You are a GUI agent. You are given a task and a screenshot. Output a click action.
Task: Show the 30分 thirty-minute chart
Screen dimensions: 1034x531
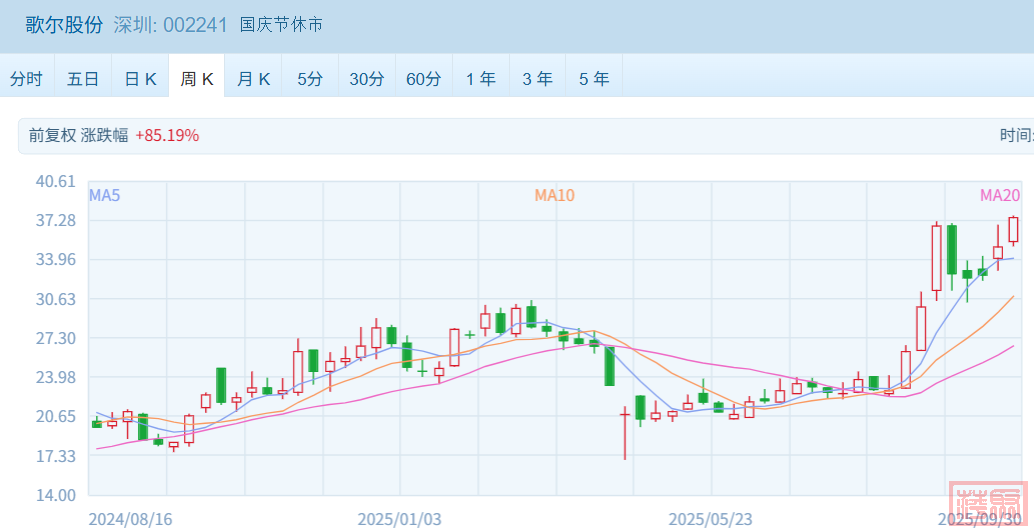click(x=367, y=79)
